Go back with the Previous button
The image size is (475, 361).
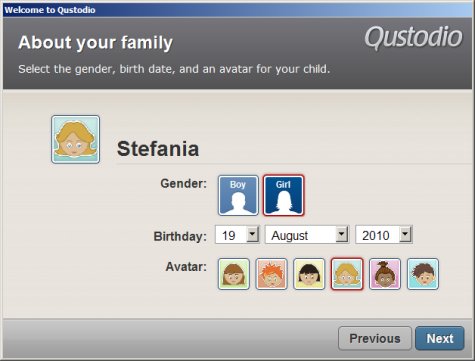click(x=375, y=338)
